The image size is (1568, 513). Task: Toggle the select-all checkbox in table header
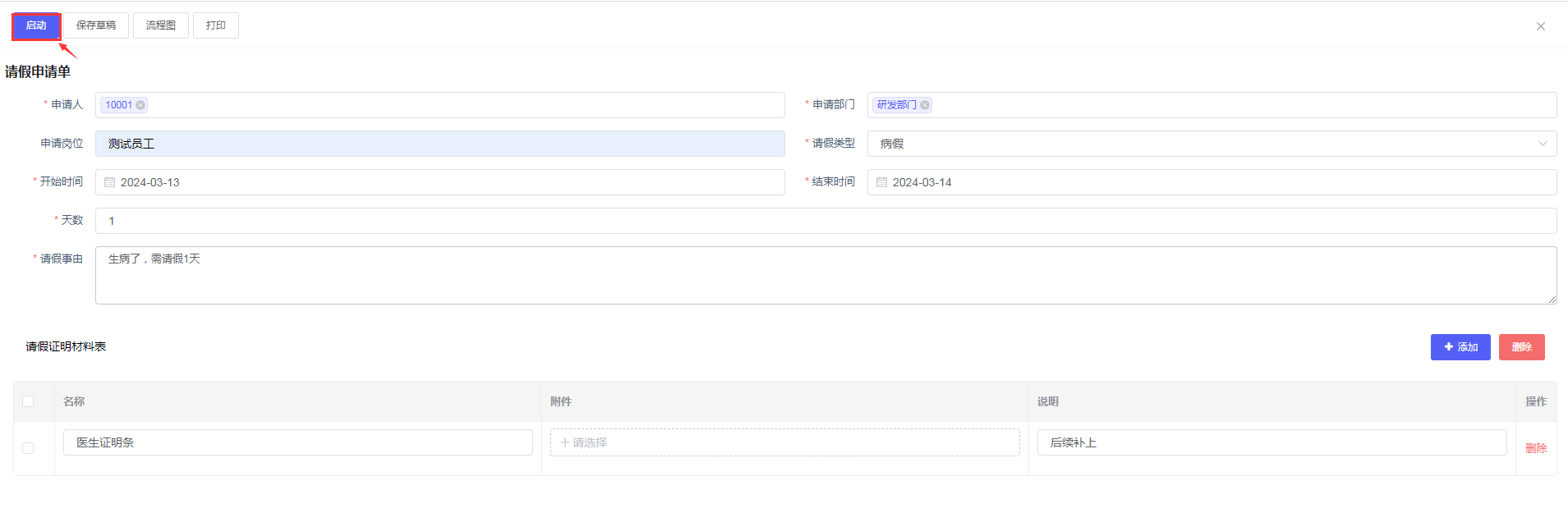28,401
